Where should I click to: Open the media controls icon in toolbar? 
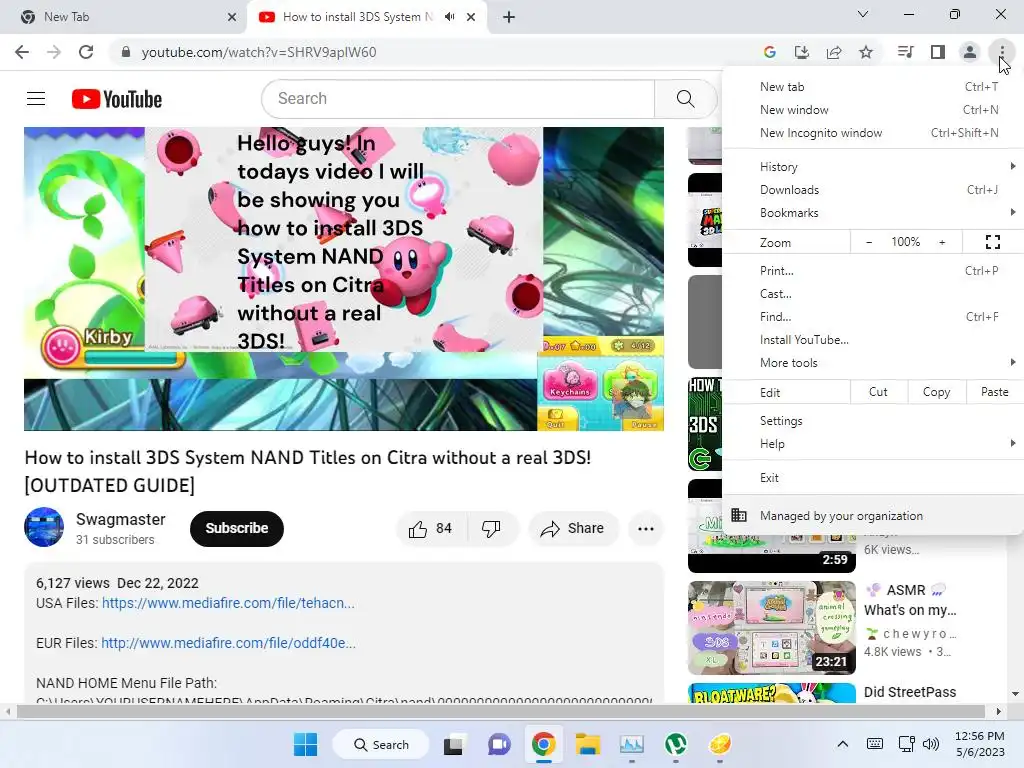click(905, 52)
